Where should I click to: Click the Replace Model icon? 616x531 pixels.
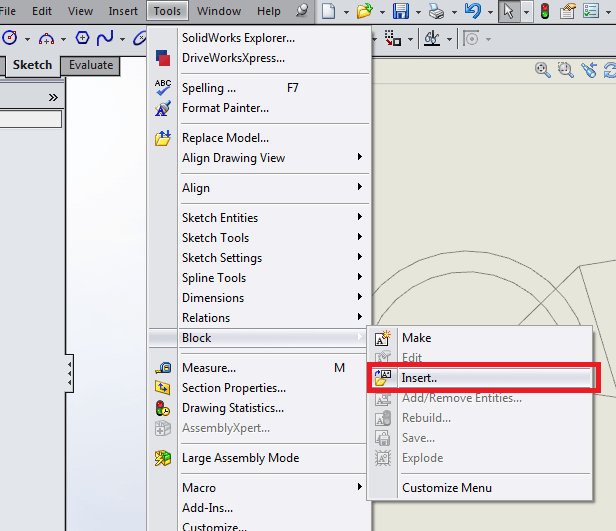pyautogui.click(x=163, y=138)
